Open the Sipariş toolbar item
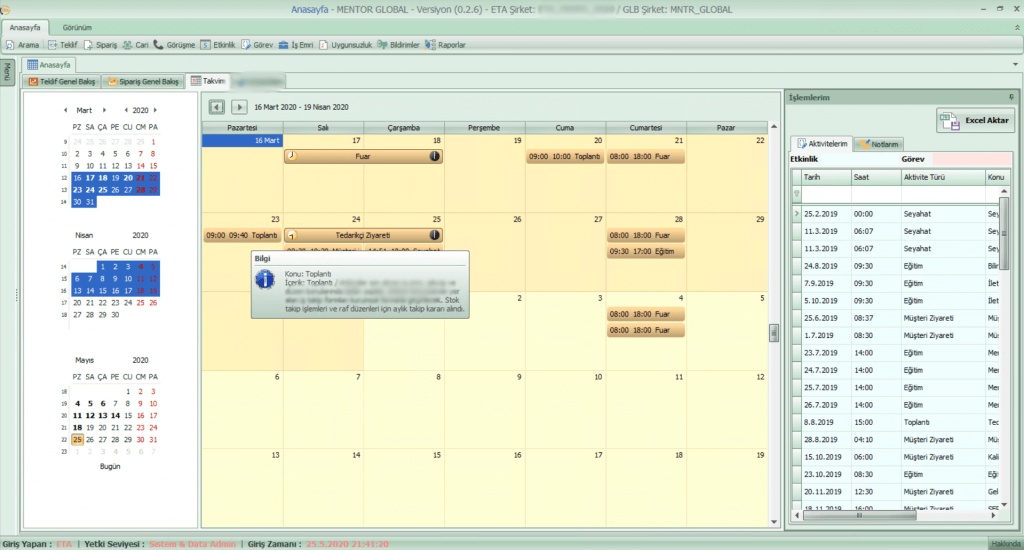The height and width of the screenshot is (550, 1024). pyautogui.click(x=100, y=45)
